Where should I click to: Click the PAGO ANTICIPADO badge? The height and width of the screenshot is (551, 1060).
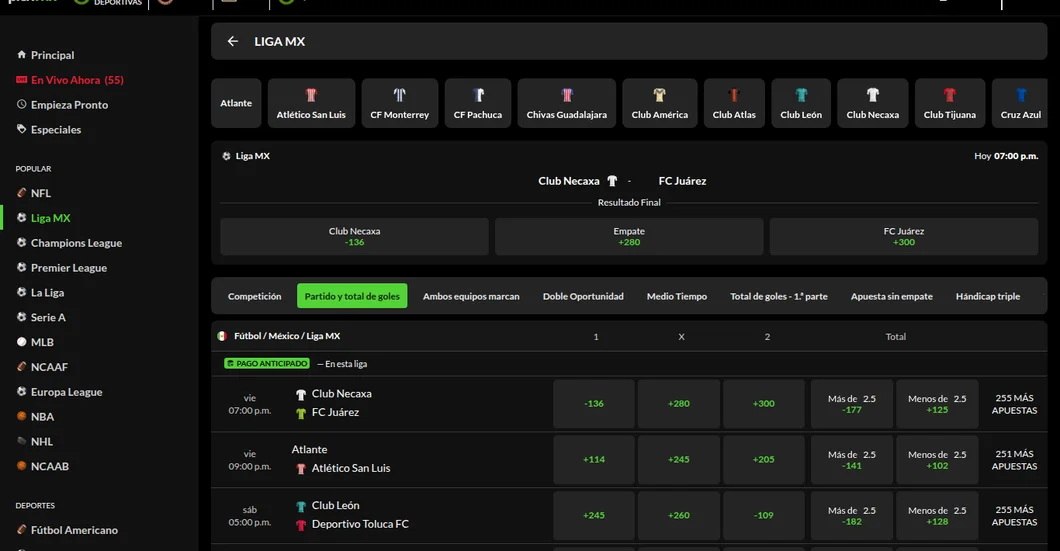267,364
